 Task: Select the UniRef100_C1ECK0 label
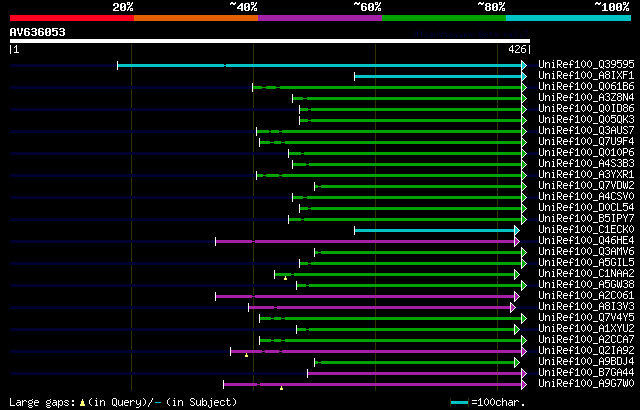click(x=586, y=230)
